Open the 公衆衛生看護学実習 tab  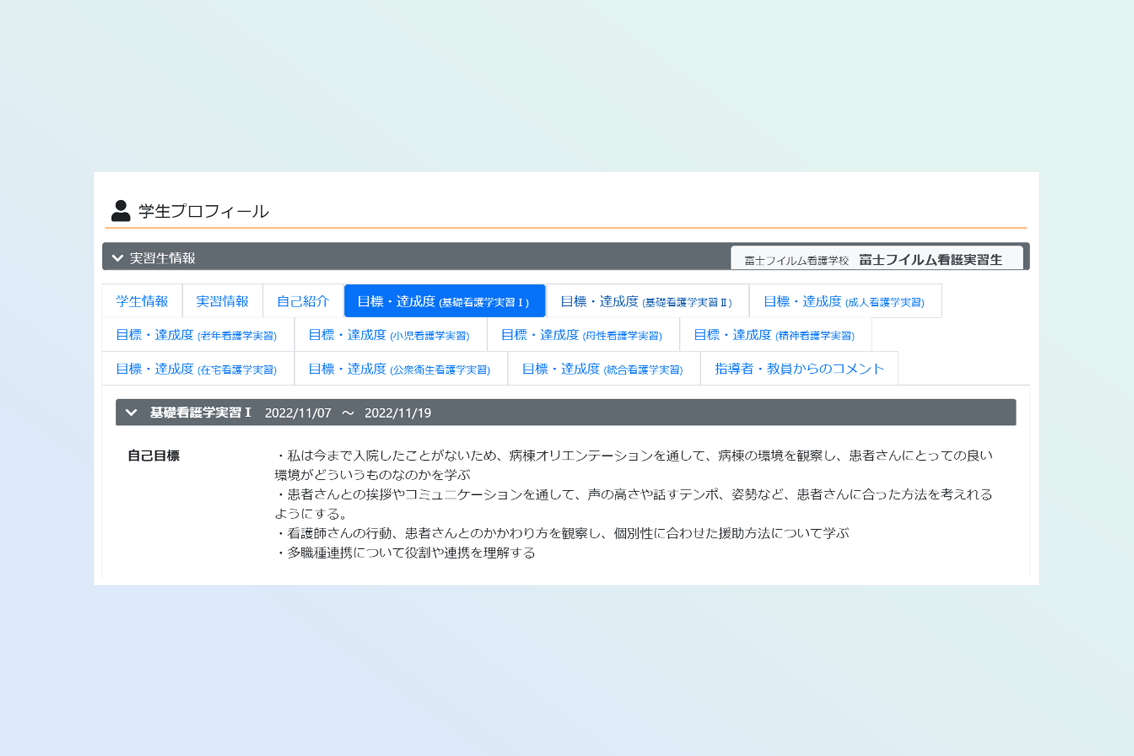click(400, 369)
